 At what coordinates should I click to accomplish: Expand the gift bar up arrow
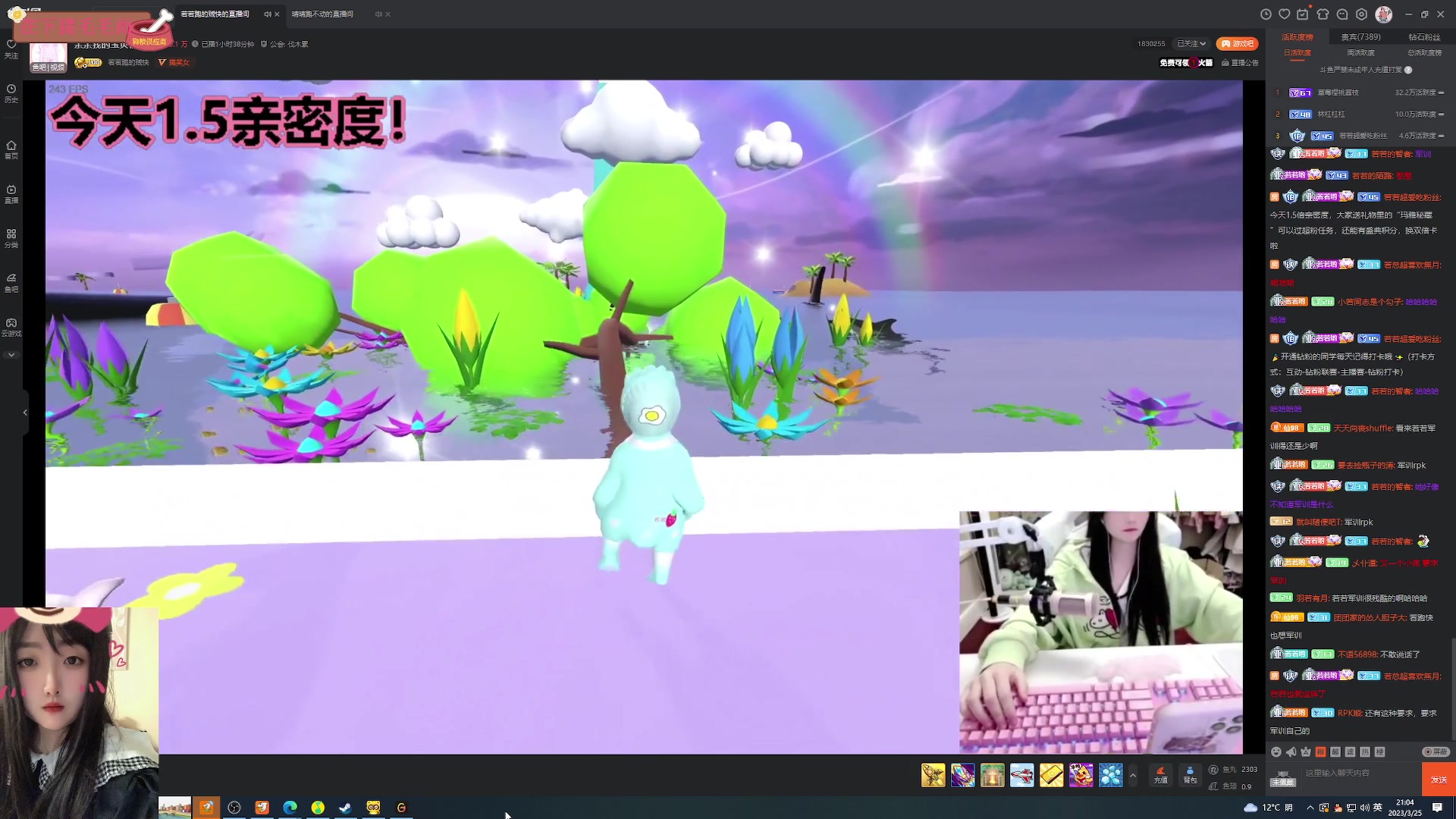click(1133, 775)
